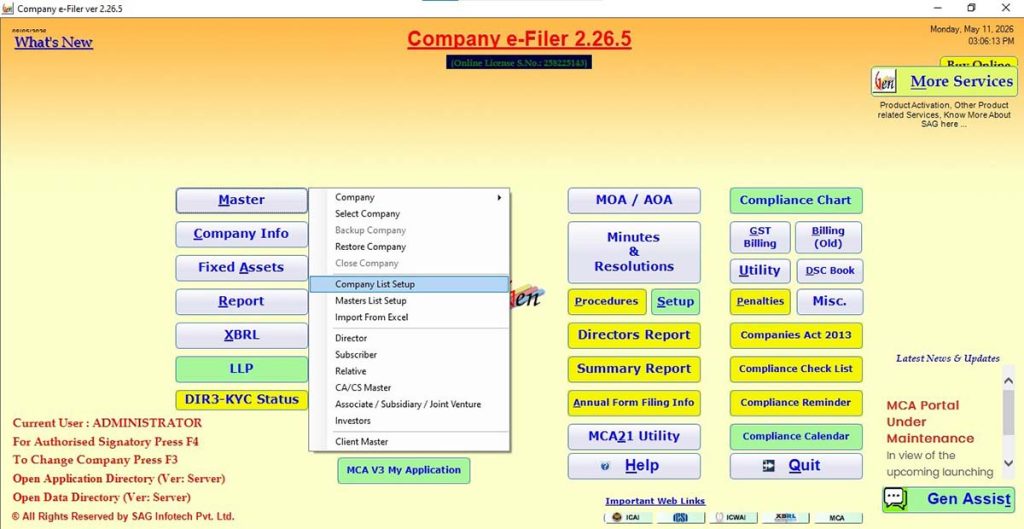Open DSC Book
The height and width of the screenshot is (529, 1024).
click(x=830, y=270)
